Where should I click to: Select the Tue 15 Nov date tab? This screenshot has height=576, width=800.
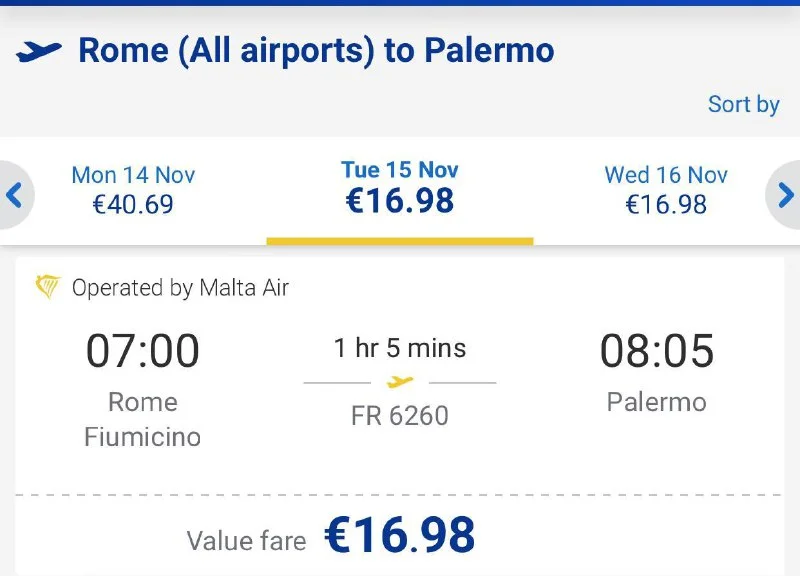pyautogui.click(x=400, y=188)
